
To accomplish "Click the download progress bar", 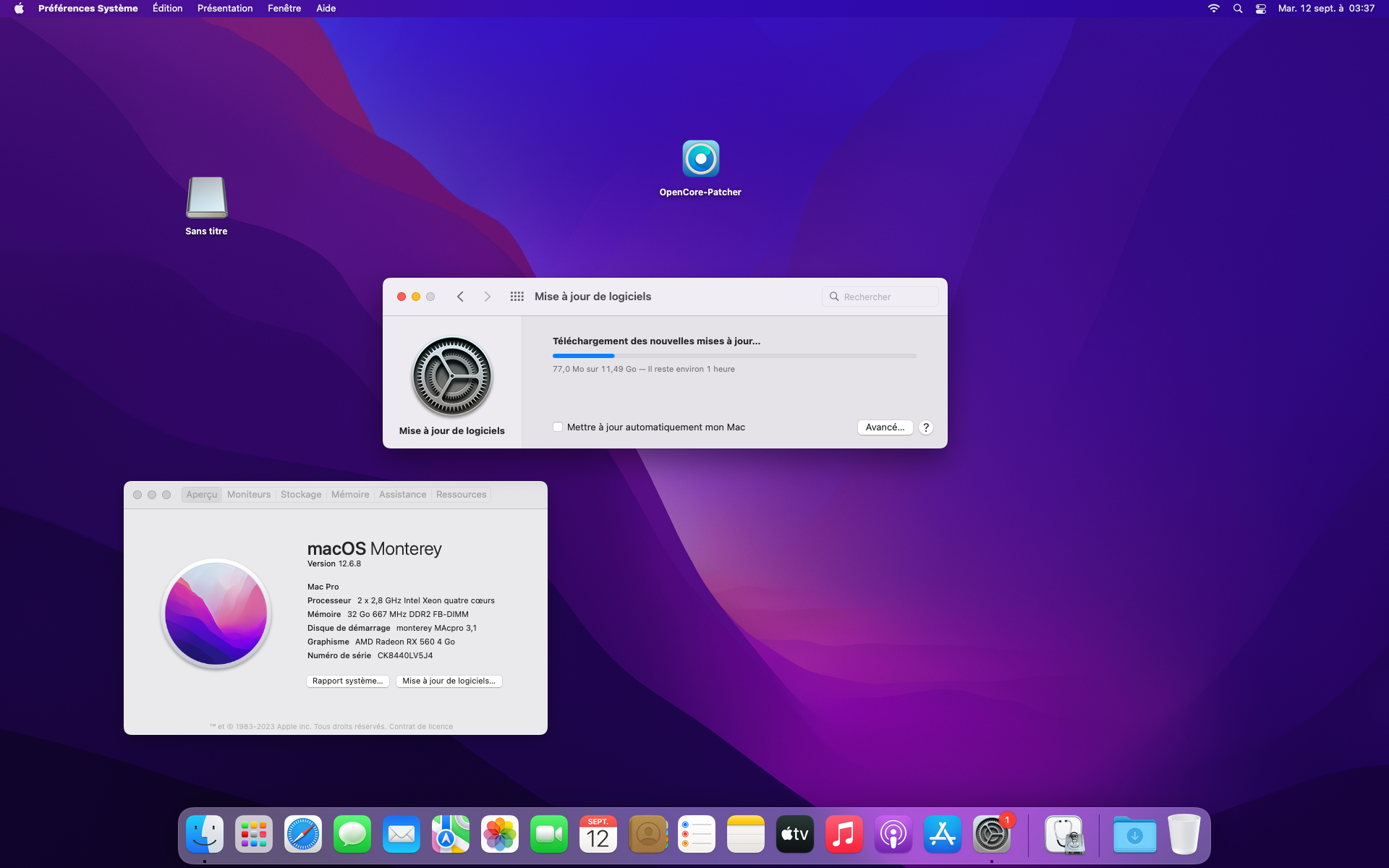I will pos(734,356).
